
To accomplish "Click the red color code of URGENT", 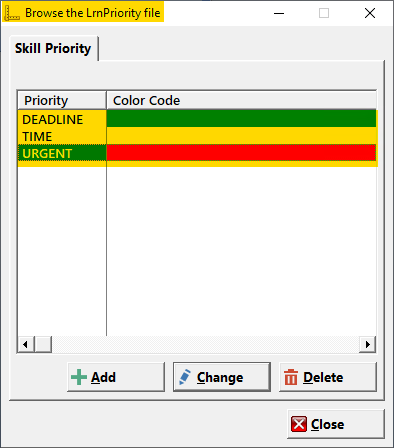I will click(x=241, y=153).
